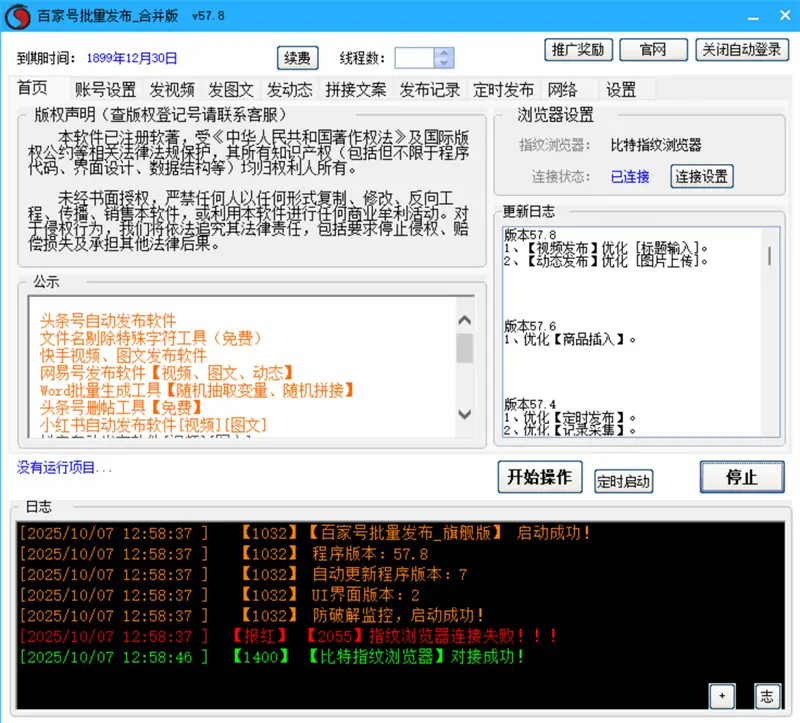
Task: Click the 推广奖励 button
Action: [578, 50]
